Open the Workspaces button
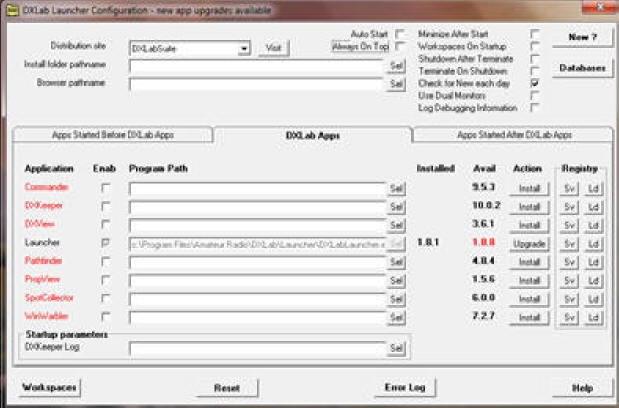Image resolution: width=619 pixels, height=408 pixels. coord(49,387)
